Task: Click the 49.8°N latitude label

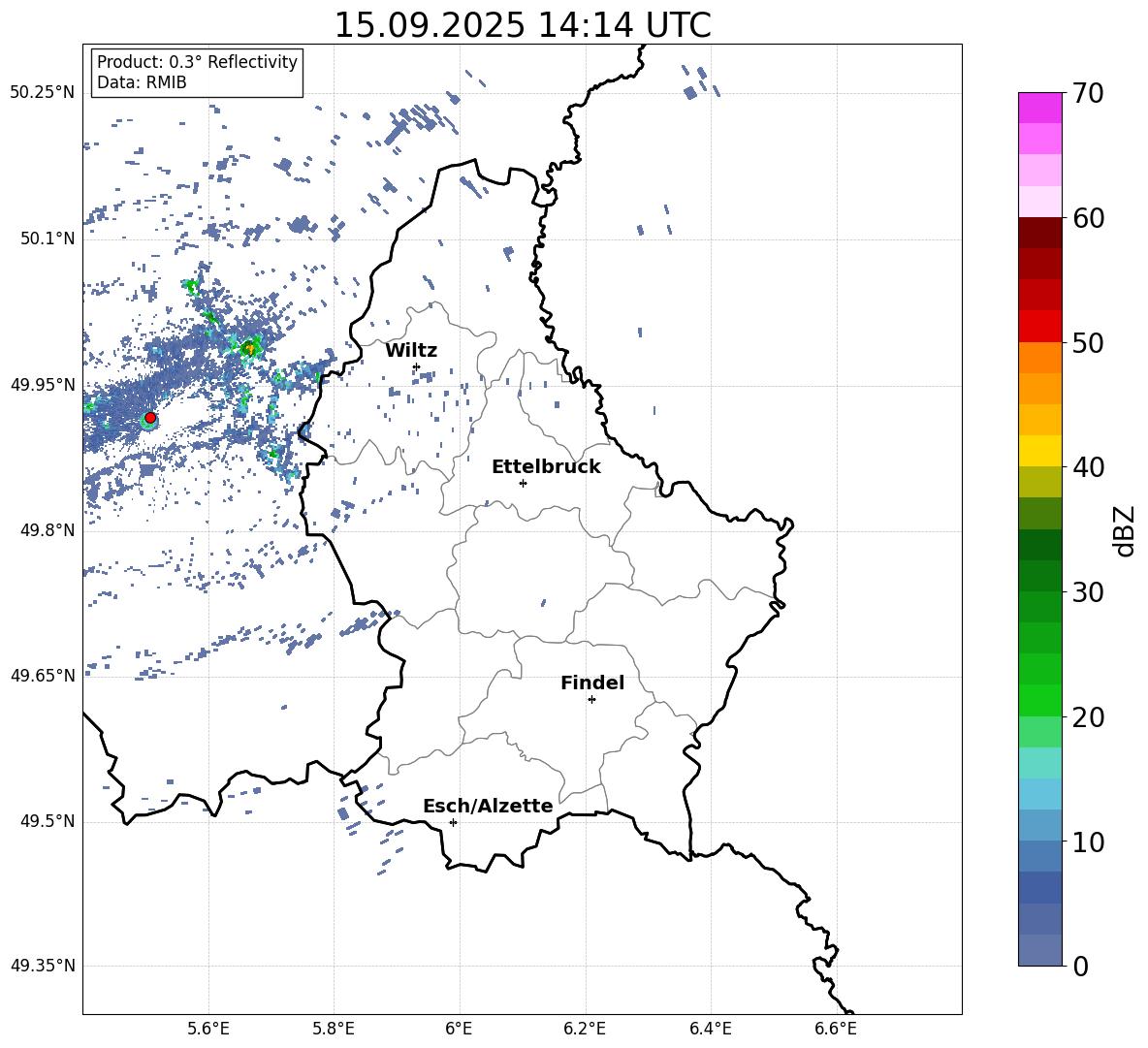Action: (48, 530)
